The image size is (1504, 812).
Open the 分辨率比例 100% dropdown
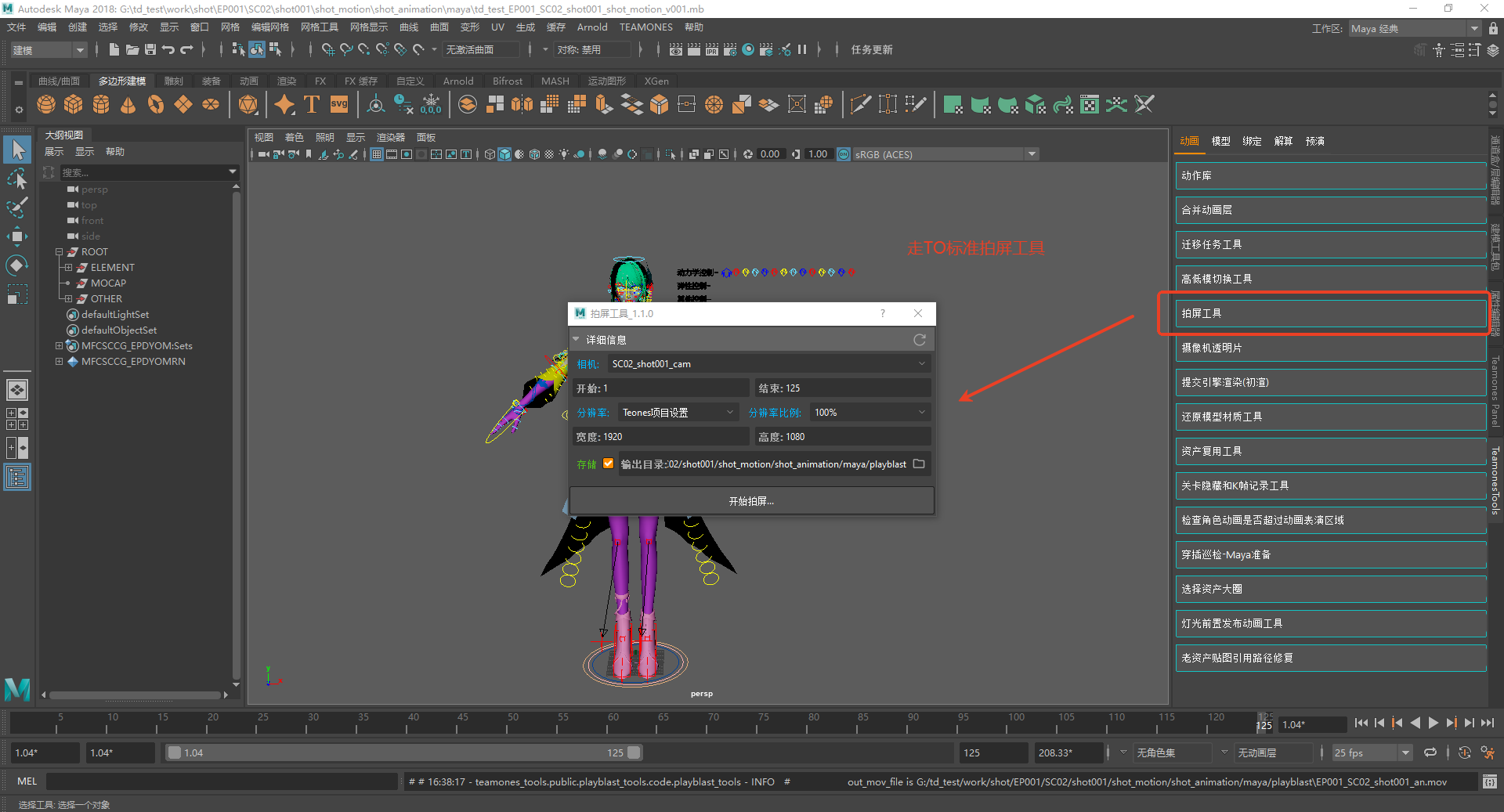[869, 413]
